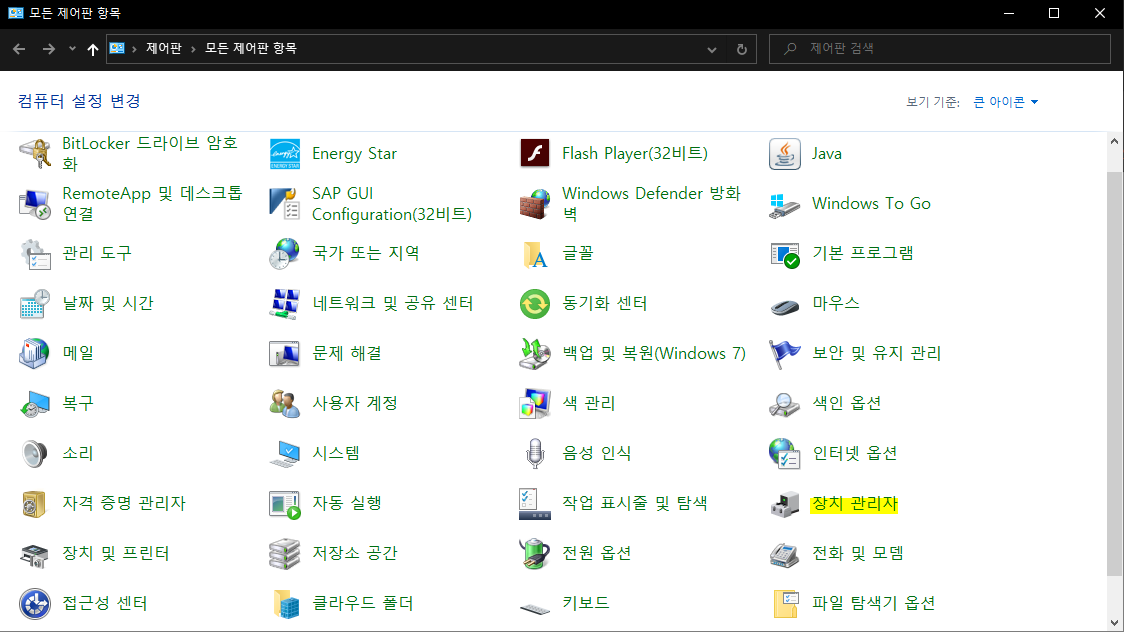The image size is (1124, 632).
Task: Open 색인 옵션 magnifier icon
Action: (x=785, y=403)
